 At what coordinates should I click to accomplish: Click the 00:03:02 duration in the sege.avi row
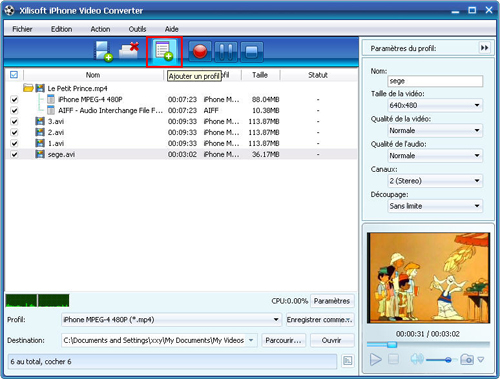click(182, 154)
